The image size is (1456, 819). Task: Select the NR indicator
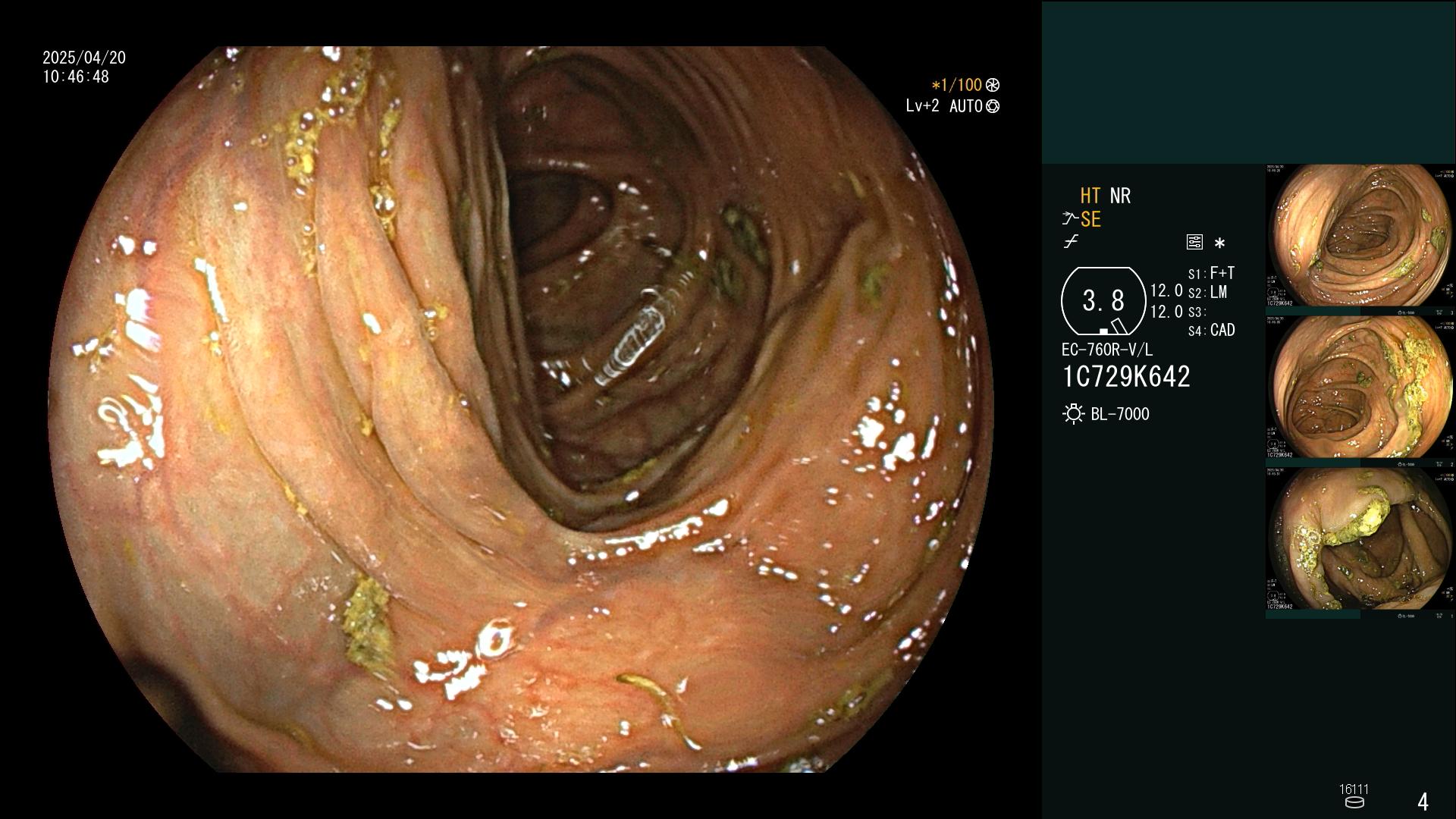click(1120, 196)
